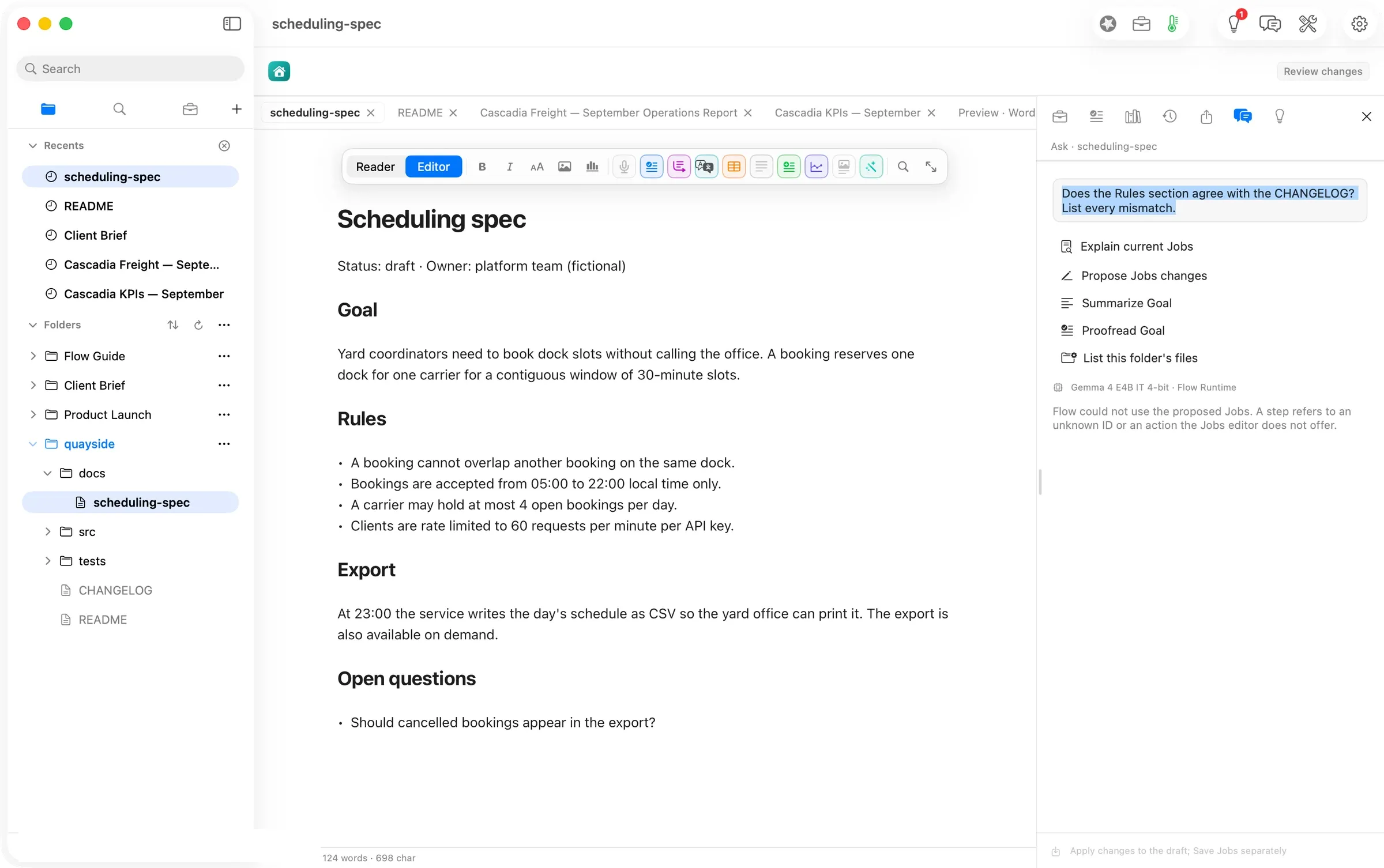Open more options for quayside folder
This screenshot has width=1384, height=868.
tap(224, 444)
